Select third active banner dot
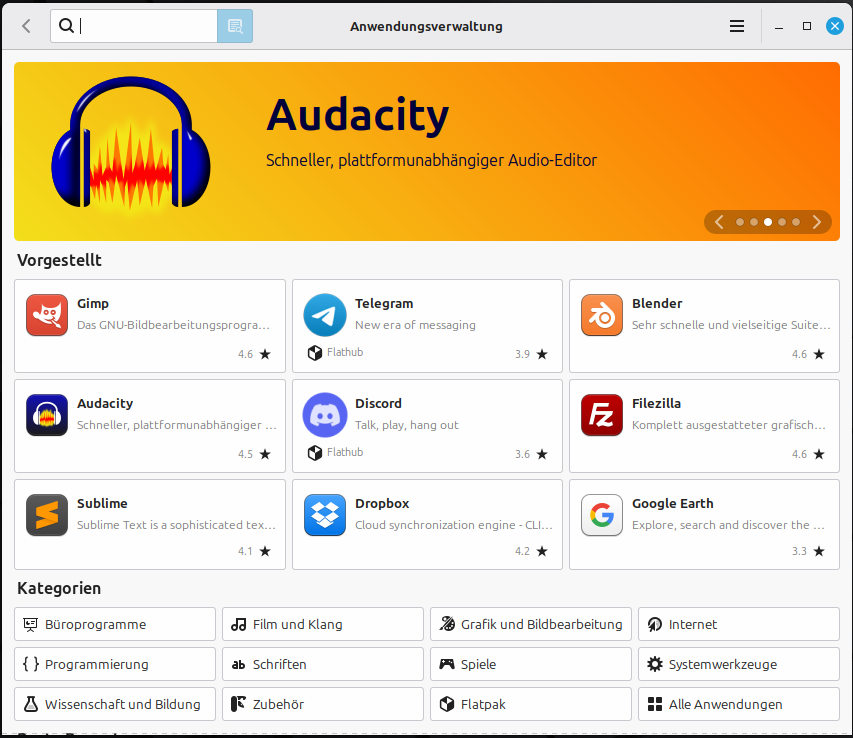Image resolution: width=853 pixels, height=738 pixels. [x=768, y=222]
